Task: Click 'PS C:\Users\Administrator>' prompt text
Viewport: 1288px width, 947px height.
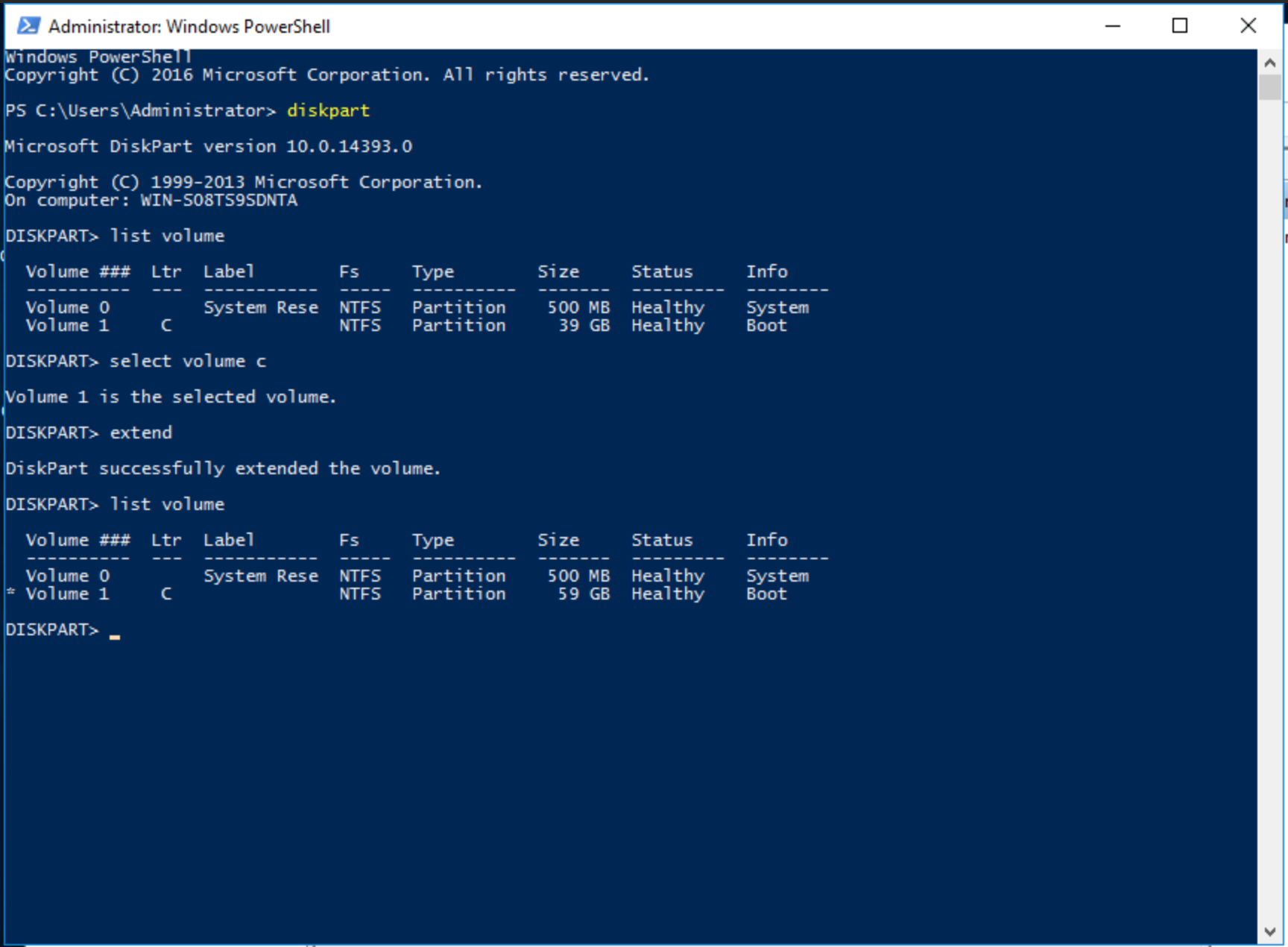Action: (141, 110)
